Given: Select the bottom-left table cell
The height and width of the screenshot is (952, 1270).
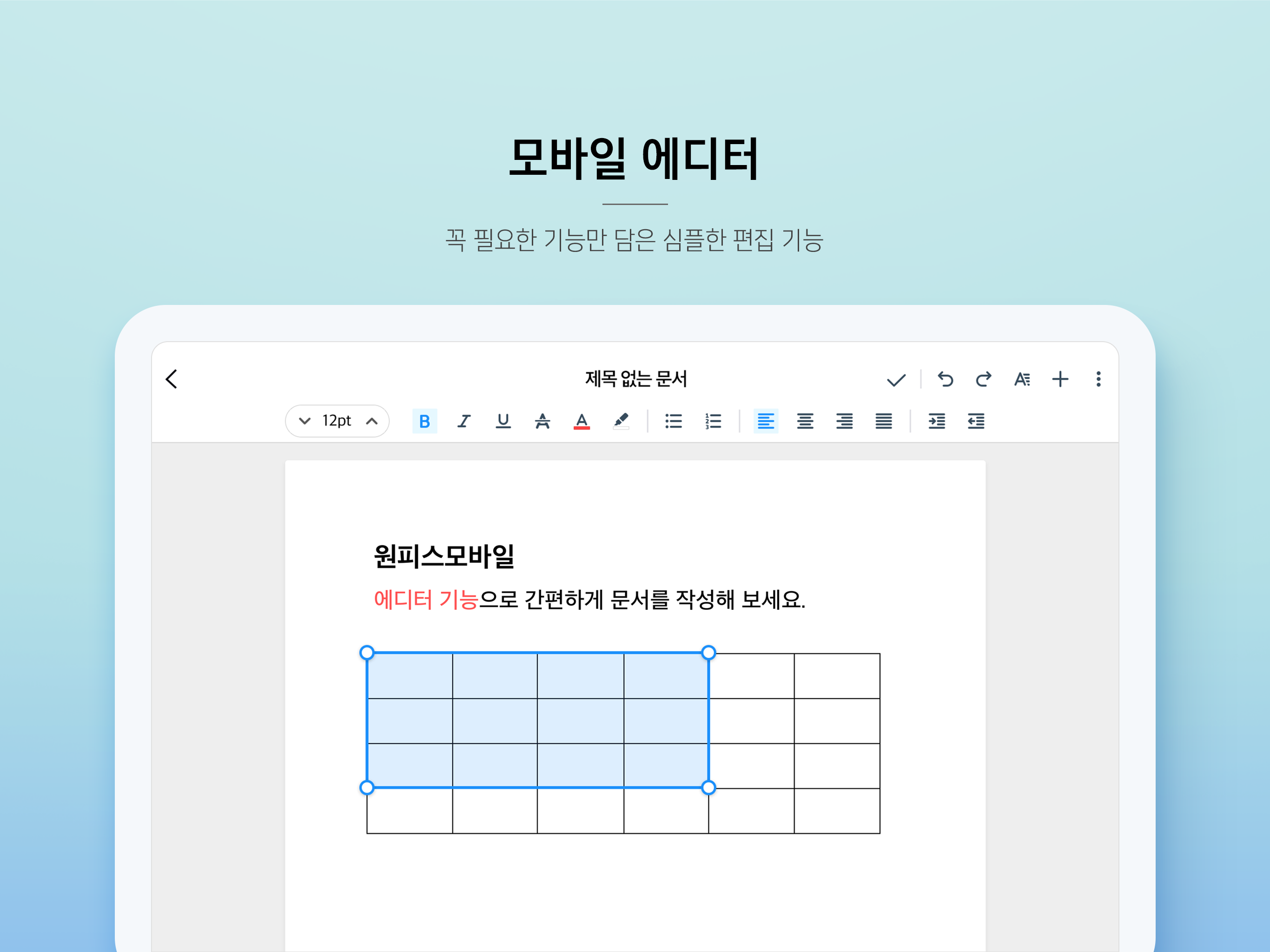Looking at the screenshot, I should pos(410,811).
